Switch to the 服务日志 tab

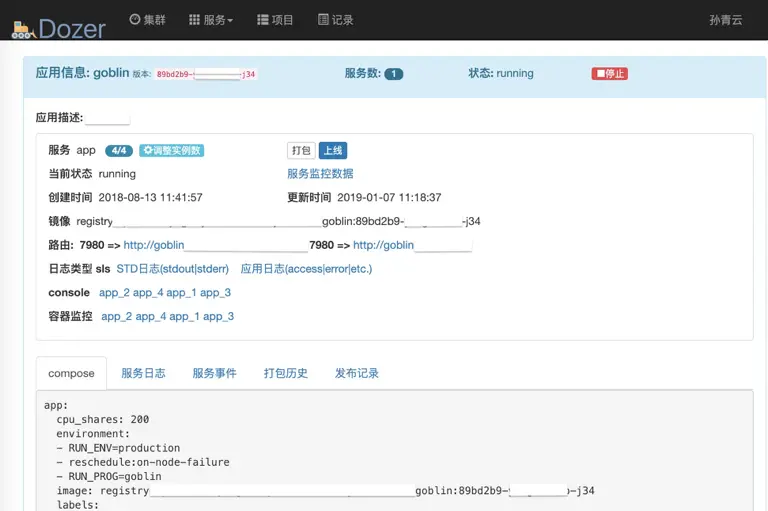[143, 373]
